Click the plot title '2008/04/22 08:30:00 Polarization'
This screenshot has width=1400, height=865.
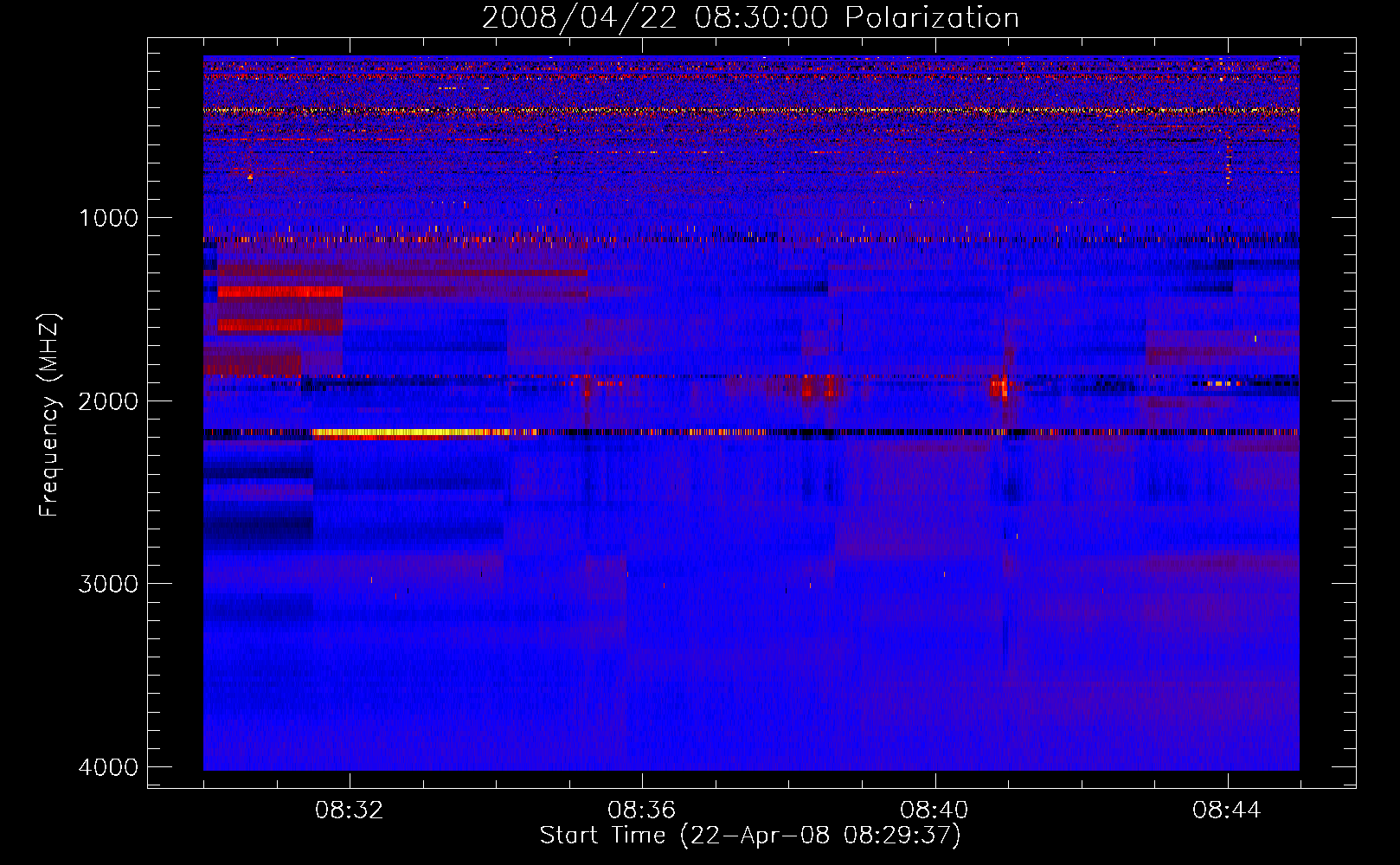[x=750, y=18]
